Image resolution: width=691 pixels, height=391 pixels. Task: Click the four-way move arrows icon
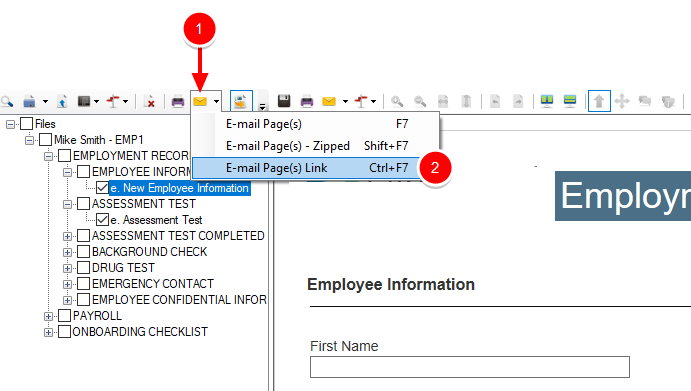622,101
